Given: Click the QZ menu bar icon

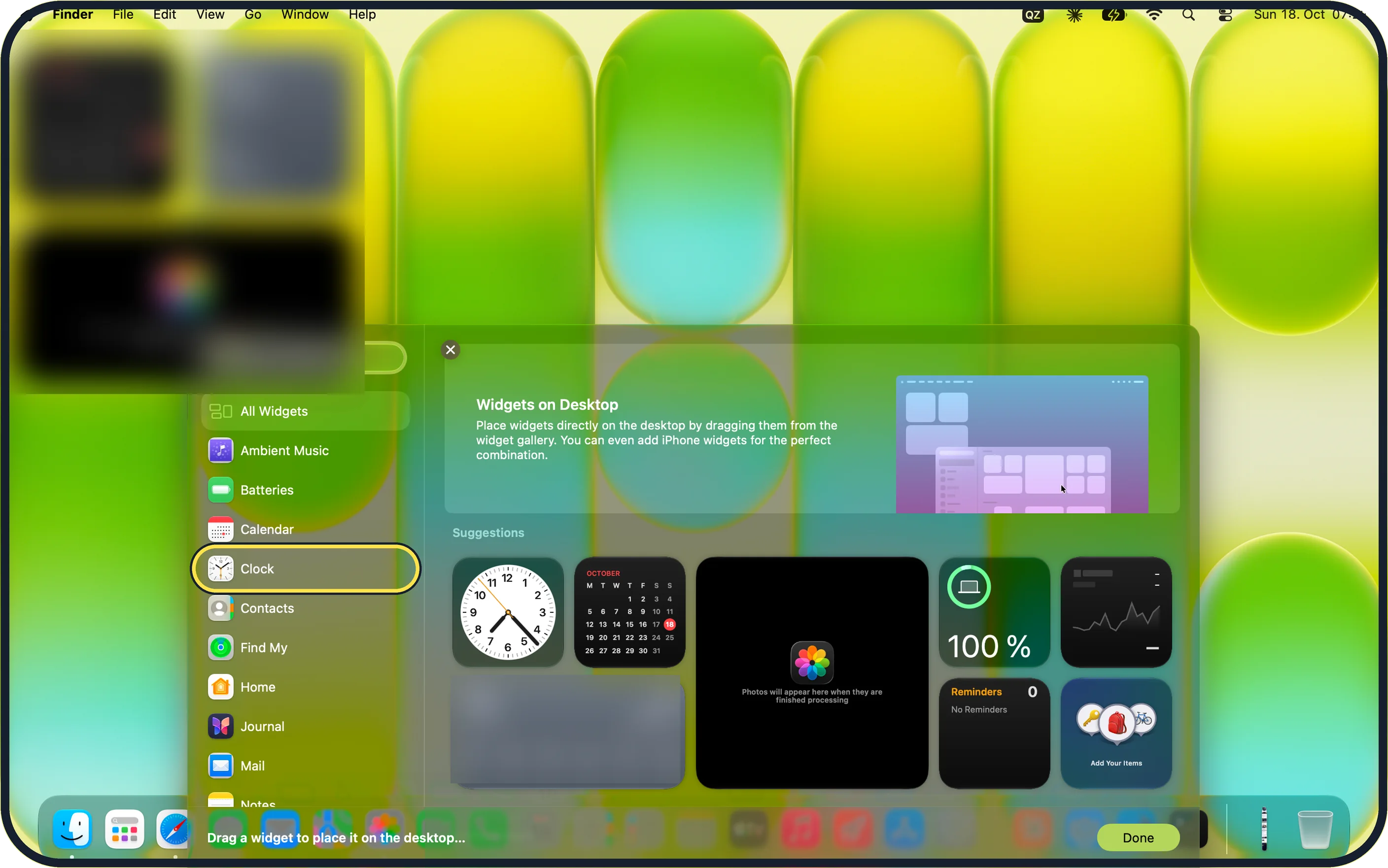Looking at the screenshot, I should pyautogui.click(x=1033, y=15).
